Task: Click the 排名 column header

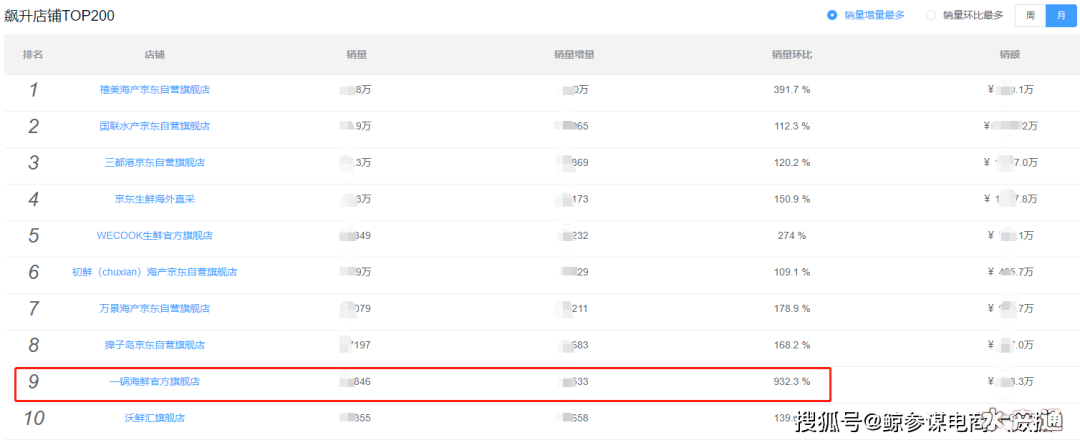Action: pyautogui.click(x=33, y=54)
